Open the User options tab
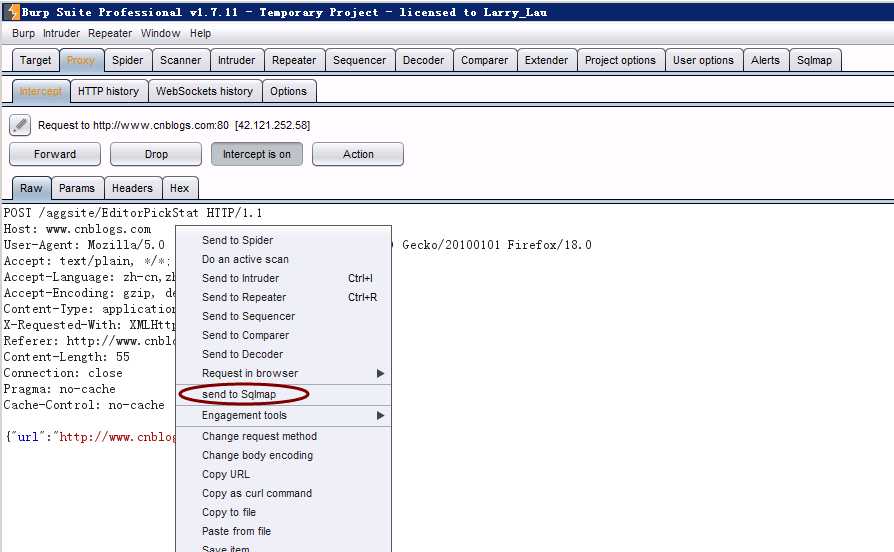 click(704, 60)
